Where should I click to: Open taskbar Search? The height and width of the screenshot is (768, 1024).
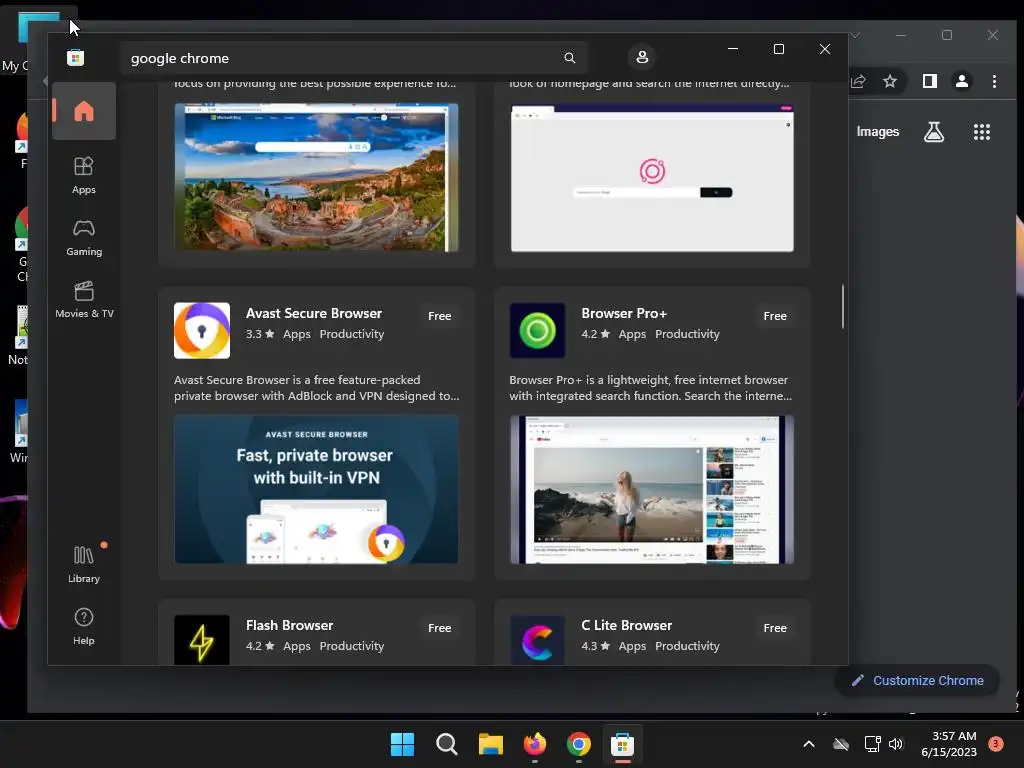pyautogui.click(x=447, y=744)
